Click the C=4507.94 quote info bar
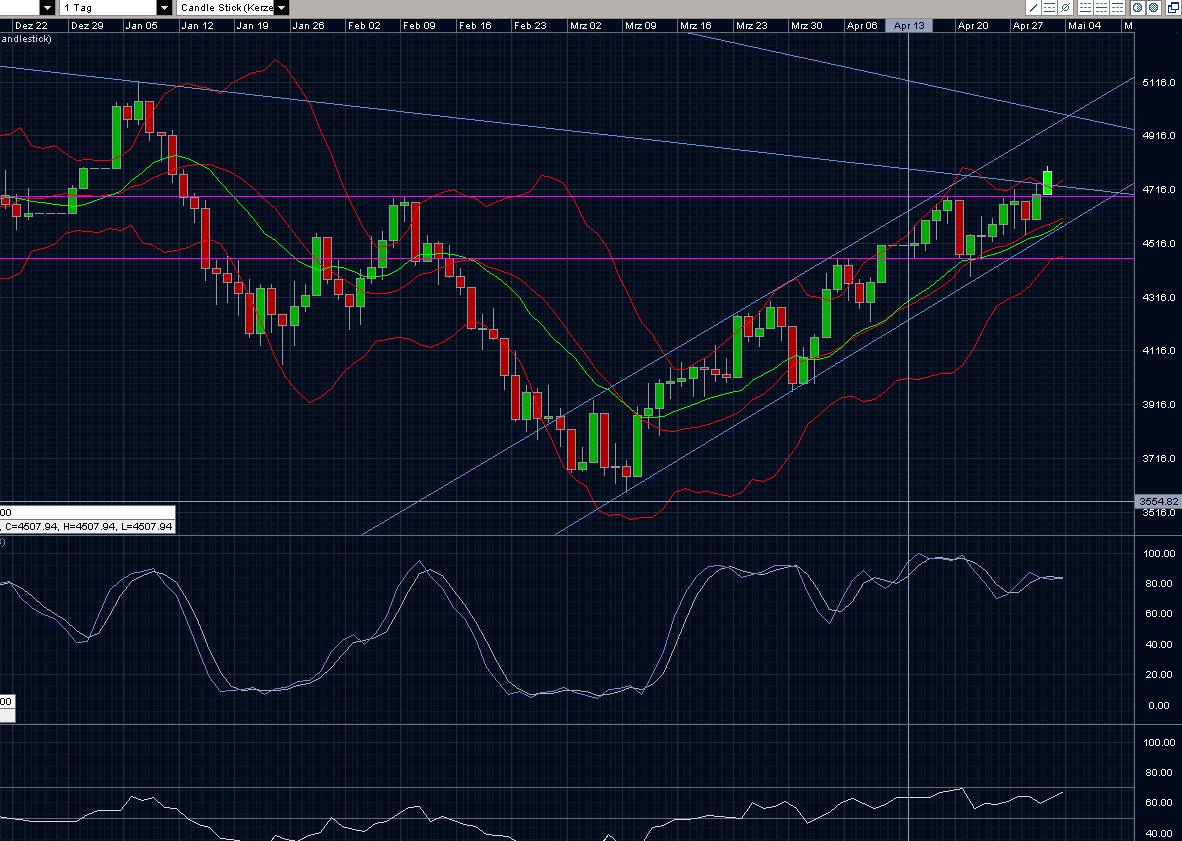The width and height of the screenshot is (1182, 841). point(90,525)
